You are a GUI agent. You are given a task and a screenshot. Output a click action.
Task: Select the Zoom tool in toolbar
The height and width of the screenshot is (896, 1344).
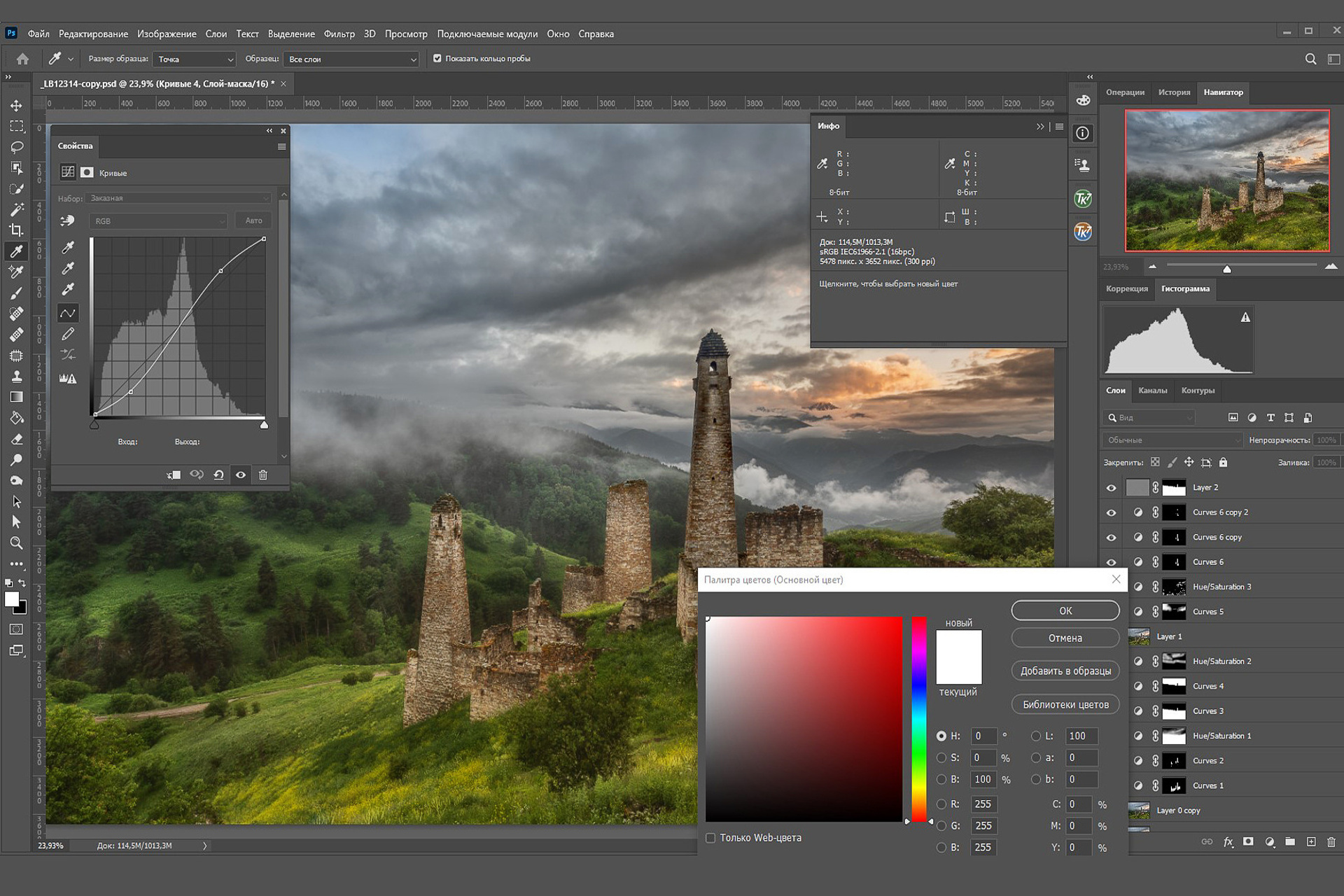[16, 542]
